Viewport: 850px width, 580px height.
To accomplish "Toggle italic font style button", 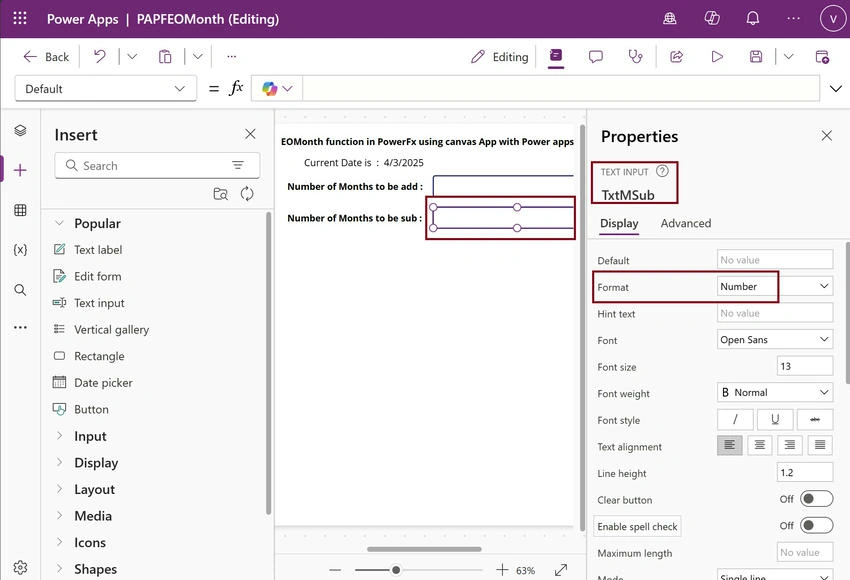I will click(735, 420).
